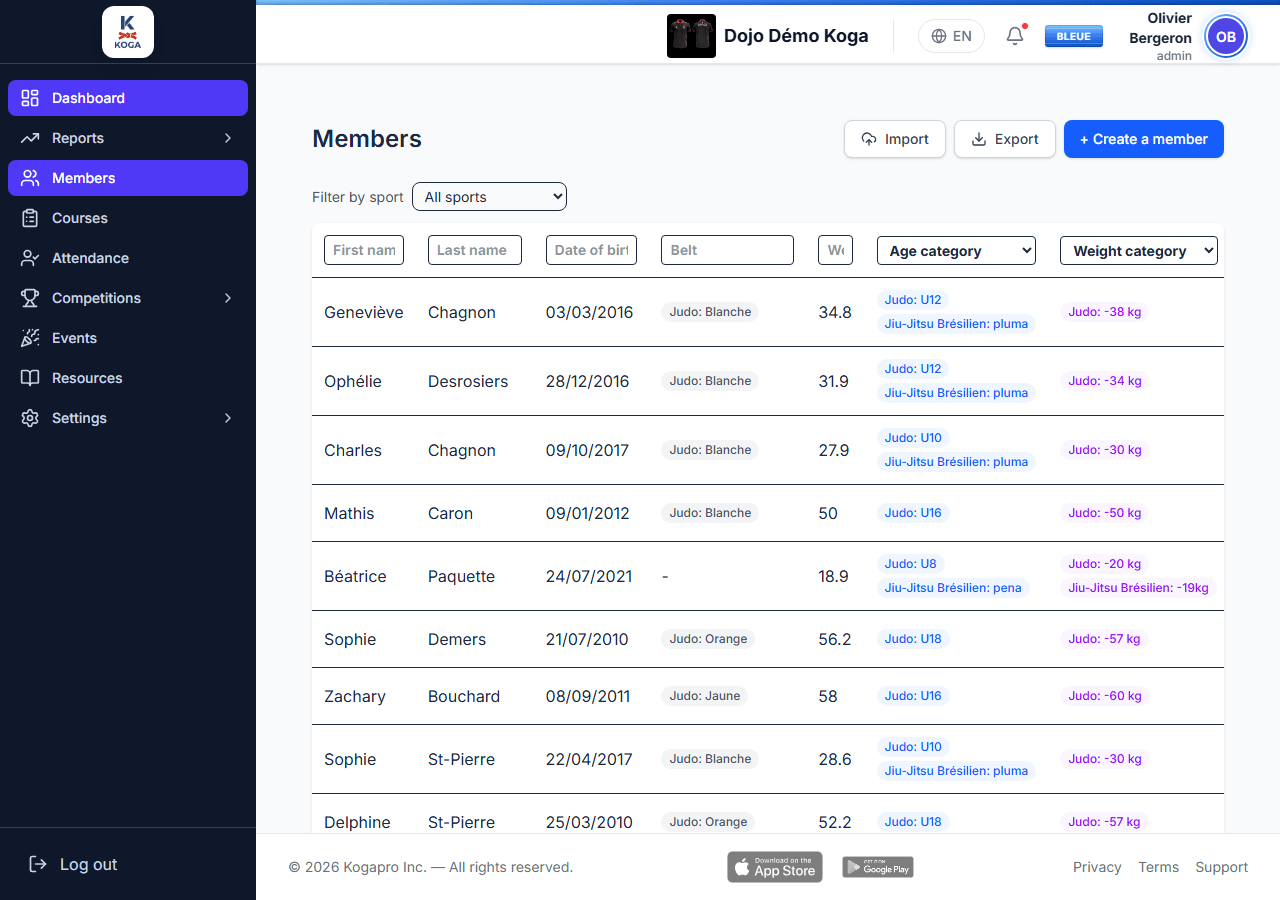Image resolution: width=1280 pixels, height=900 pixels.
Task: Open the notifications bell
Action: click(x=1015, y=36)
